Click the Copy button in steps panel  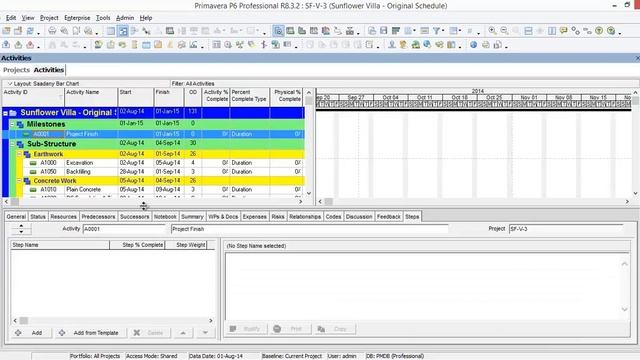[335, 329]
